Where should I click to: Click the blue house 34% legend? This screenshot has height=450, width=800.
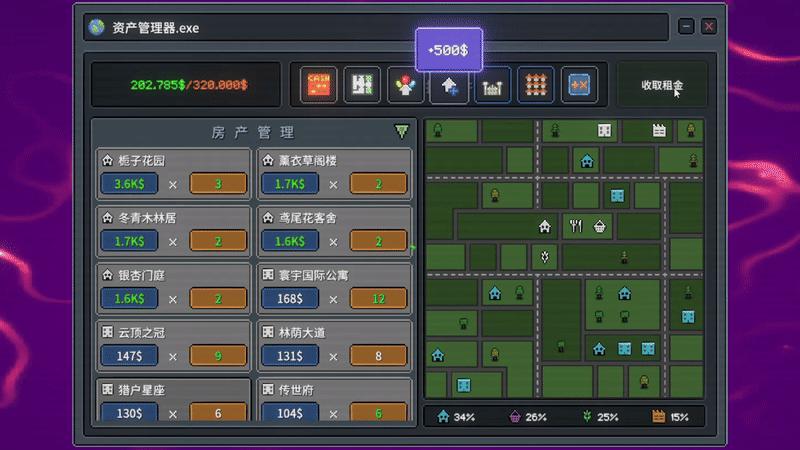pos(456,416)
